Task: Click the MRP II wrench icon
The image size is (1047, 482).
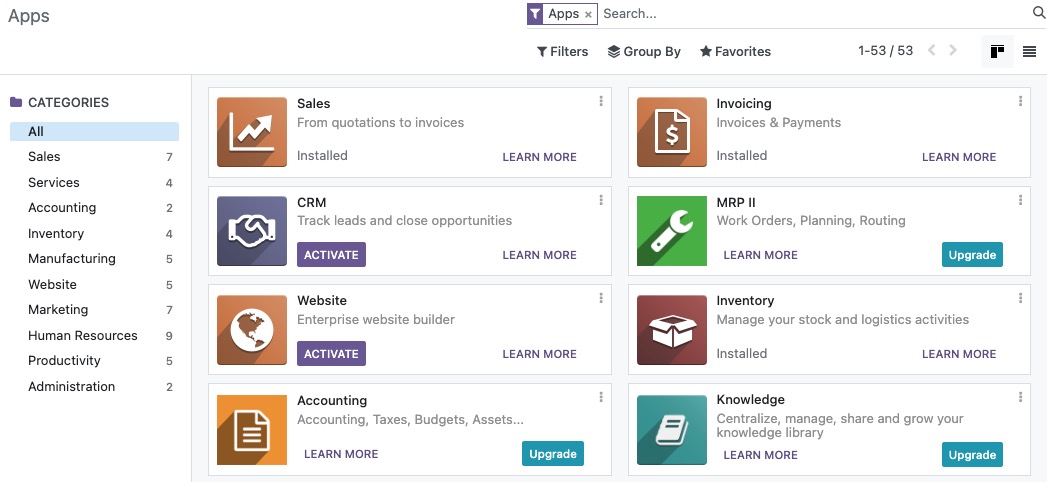Action: point(672,231)
